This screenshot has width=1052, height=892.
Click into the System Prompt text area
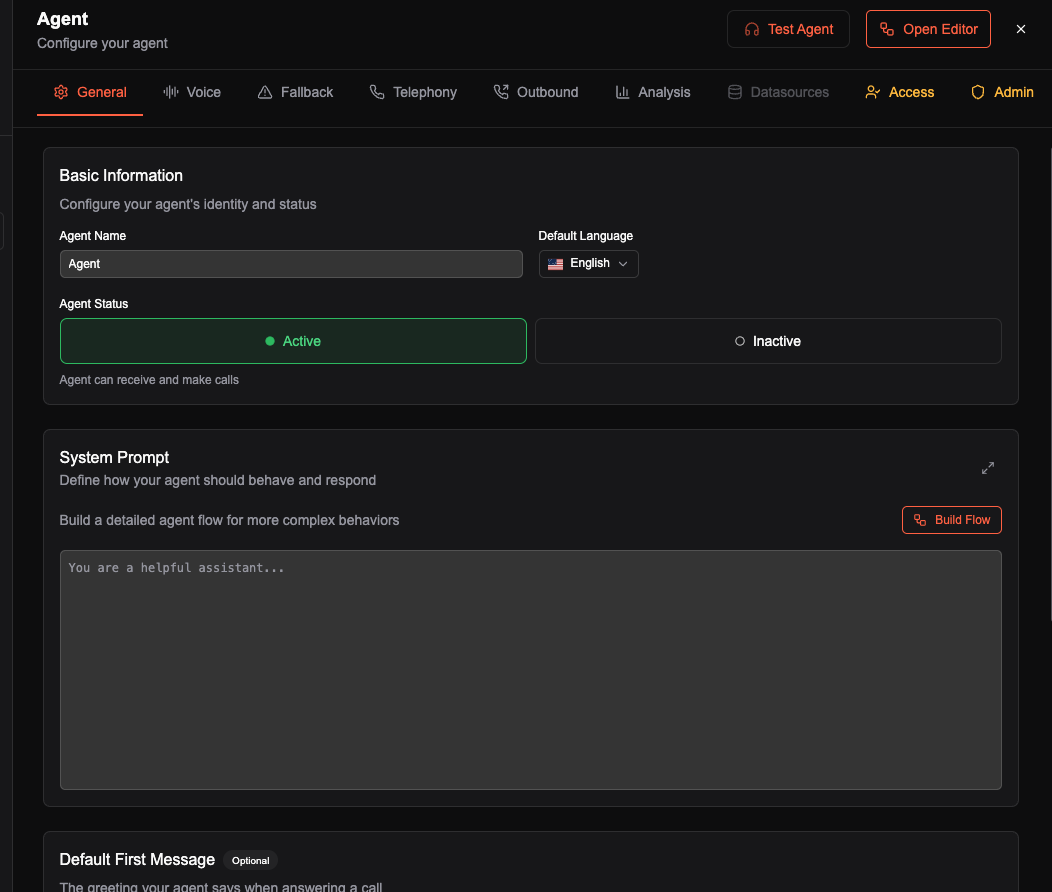point(531,670)
